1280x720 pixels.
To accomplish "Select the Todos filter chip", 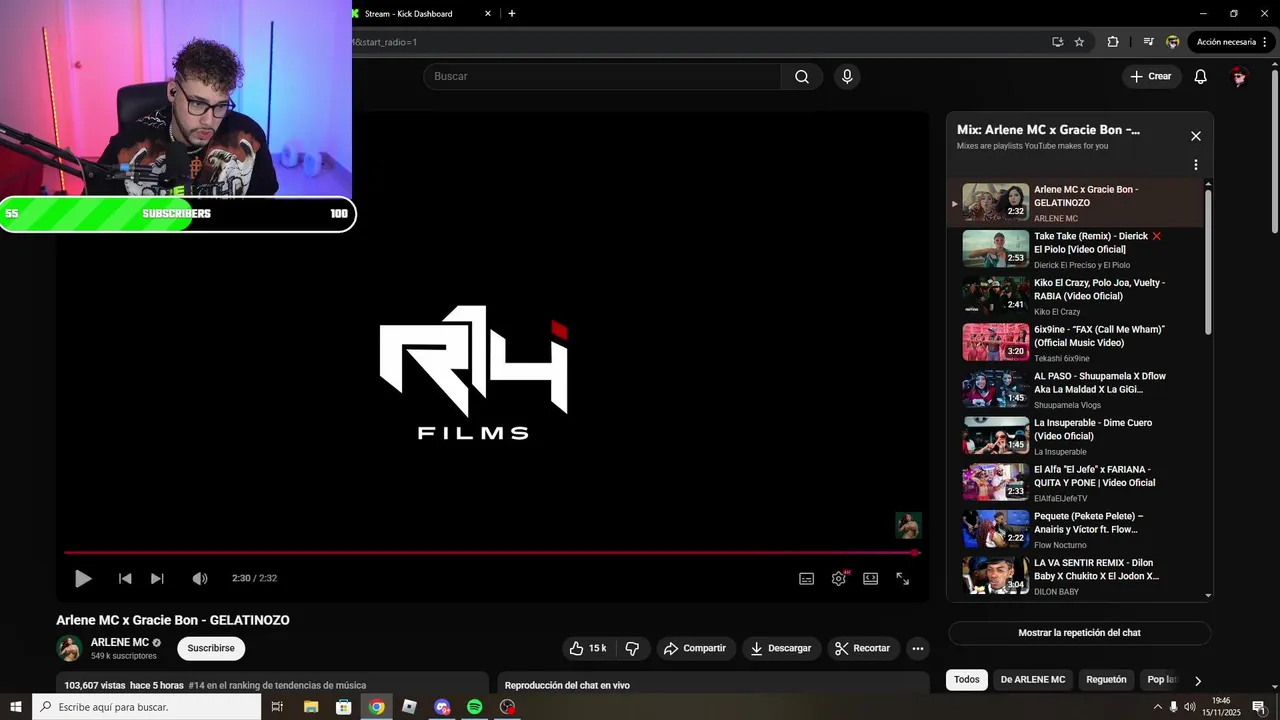I will coord(967,680).
